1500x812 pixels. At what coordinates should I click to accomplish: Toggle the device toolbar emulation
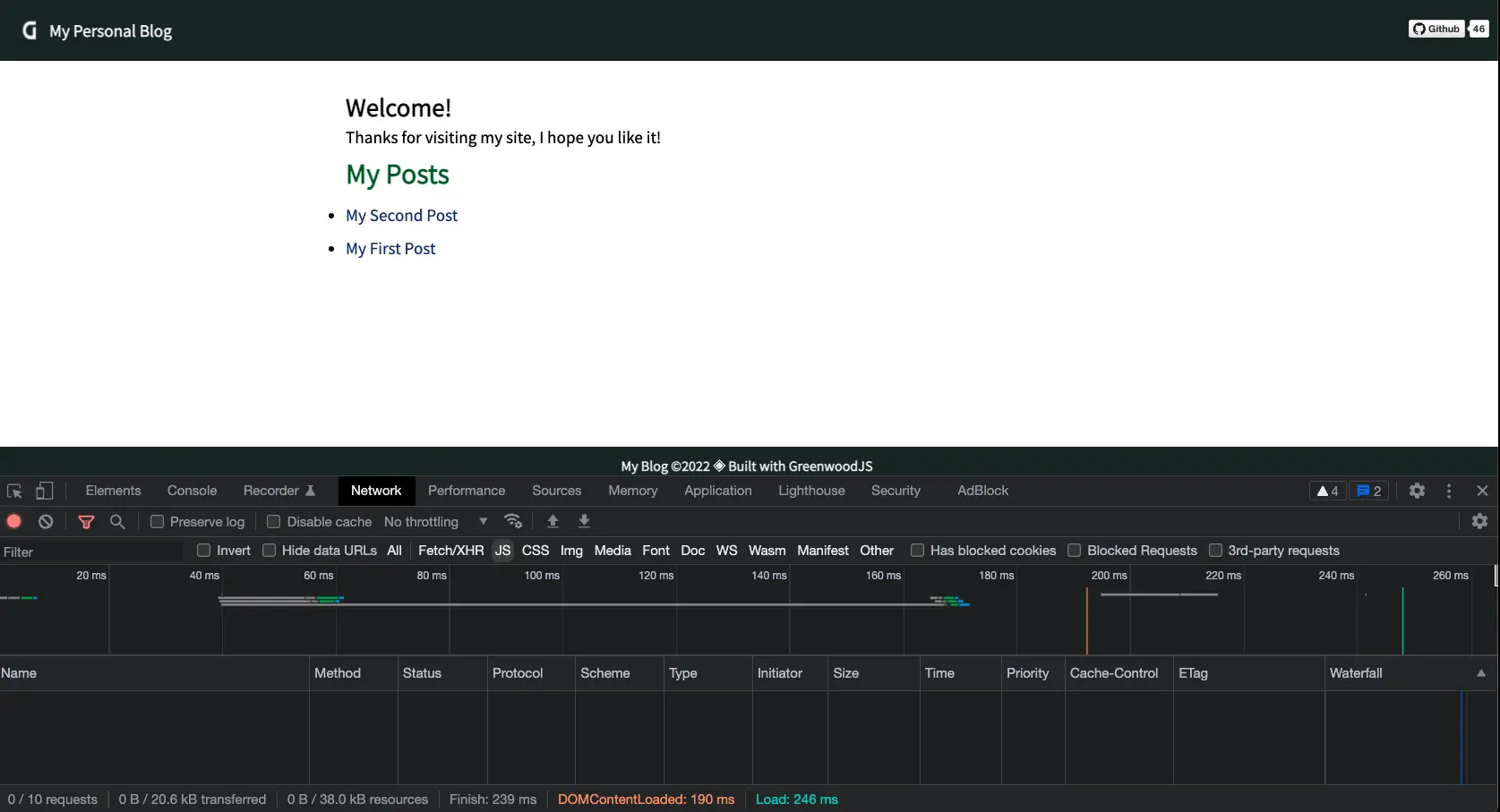pos(44,491)
